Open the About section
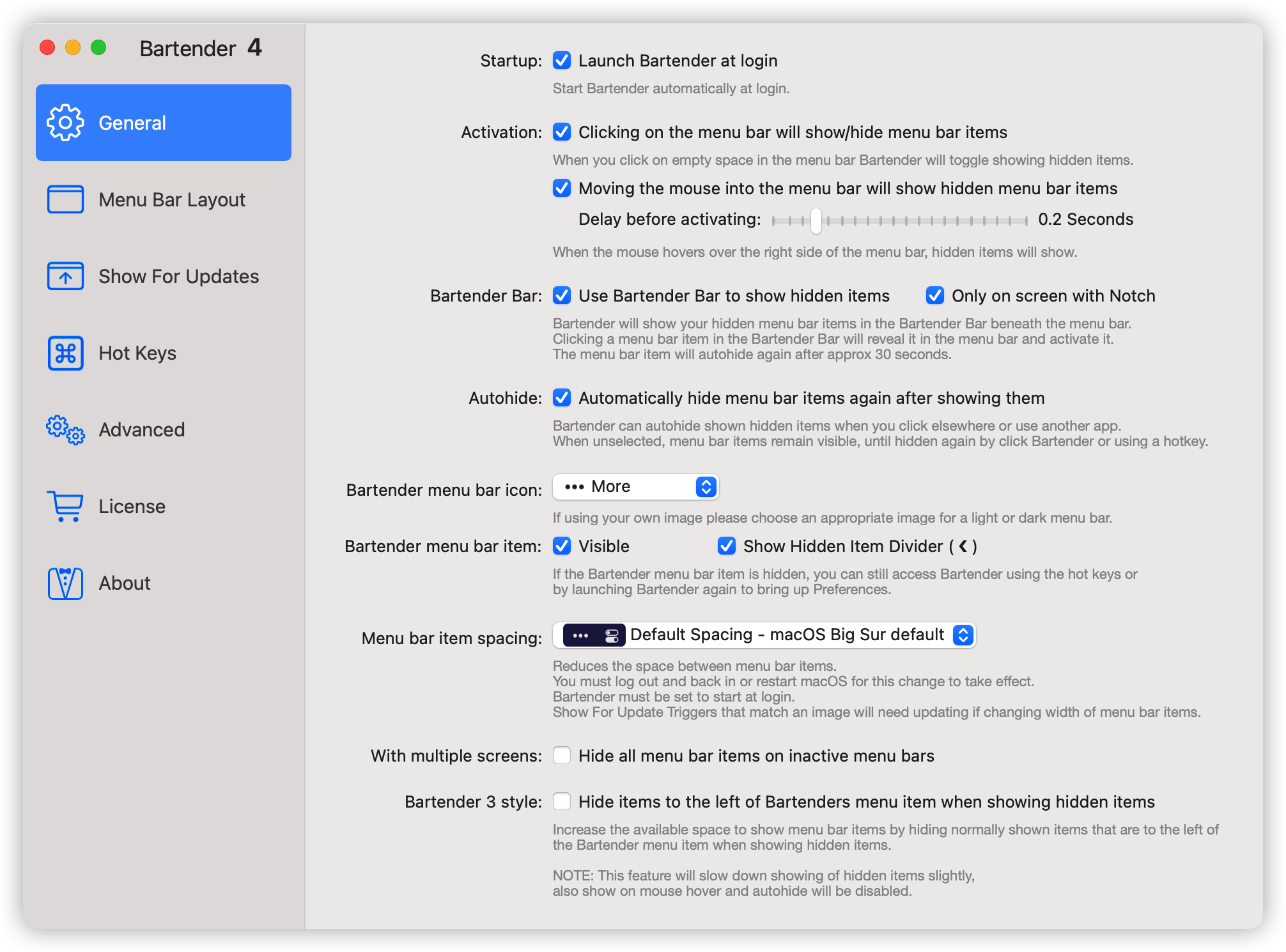The height and width of the screenshot is (952, 1286). [164, 583]
